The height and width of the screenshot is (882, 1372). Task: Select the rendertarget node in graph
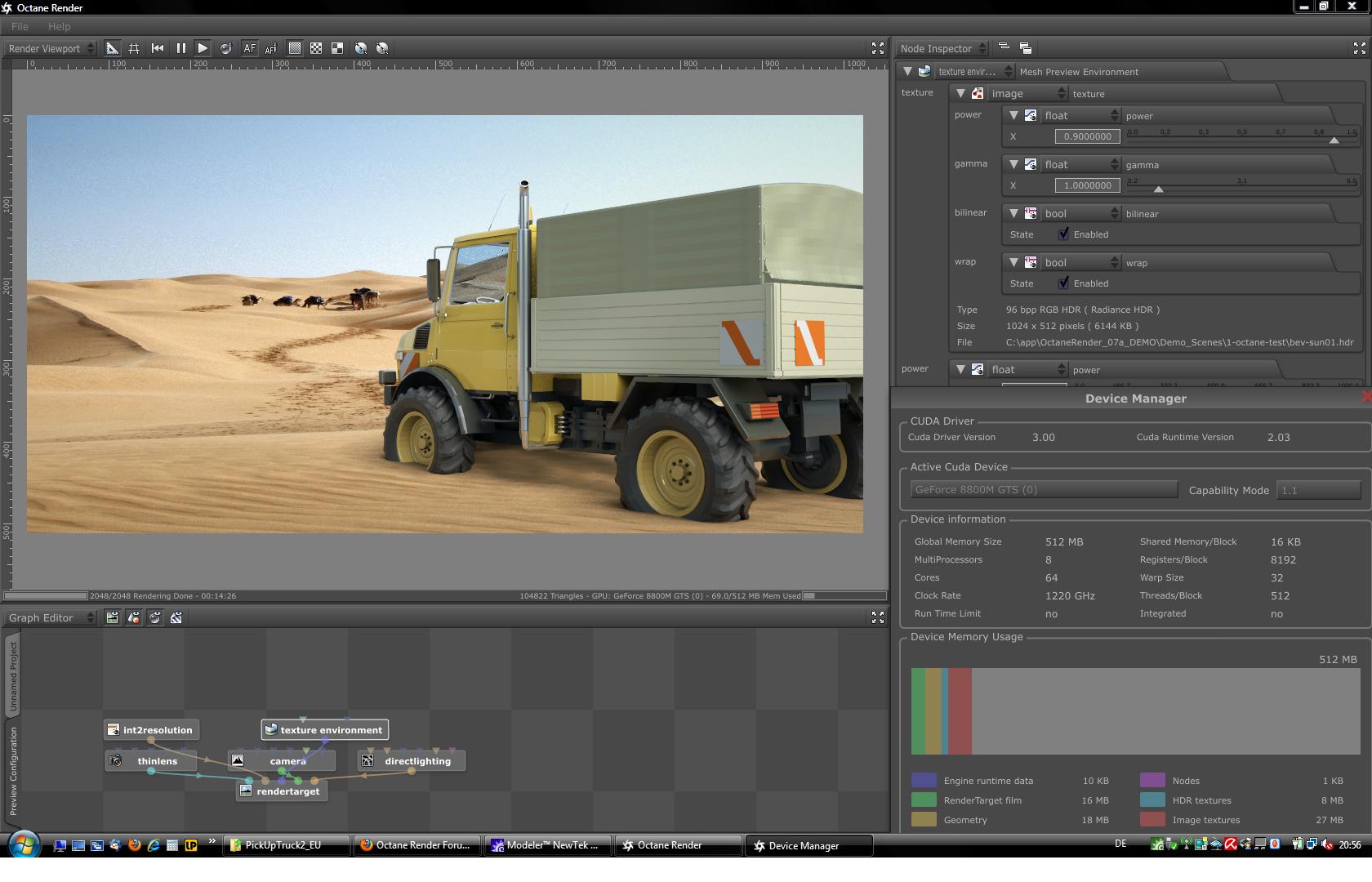pos(287,791)
